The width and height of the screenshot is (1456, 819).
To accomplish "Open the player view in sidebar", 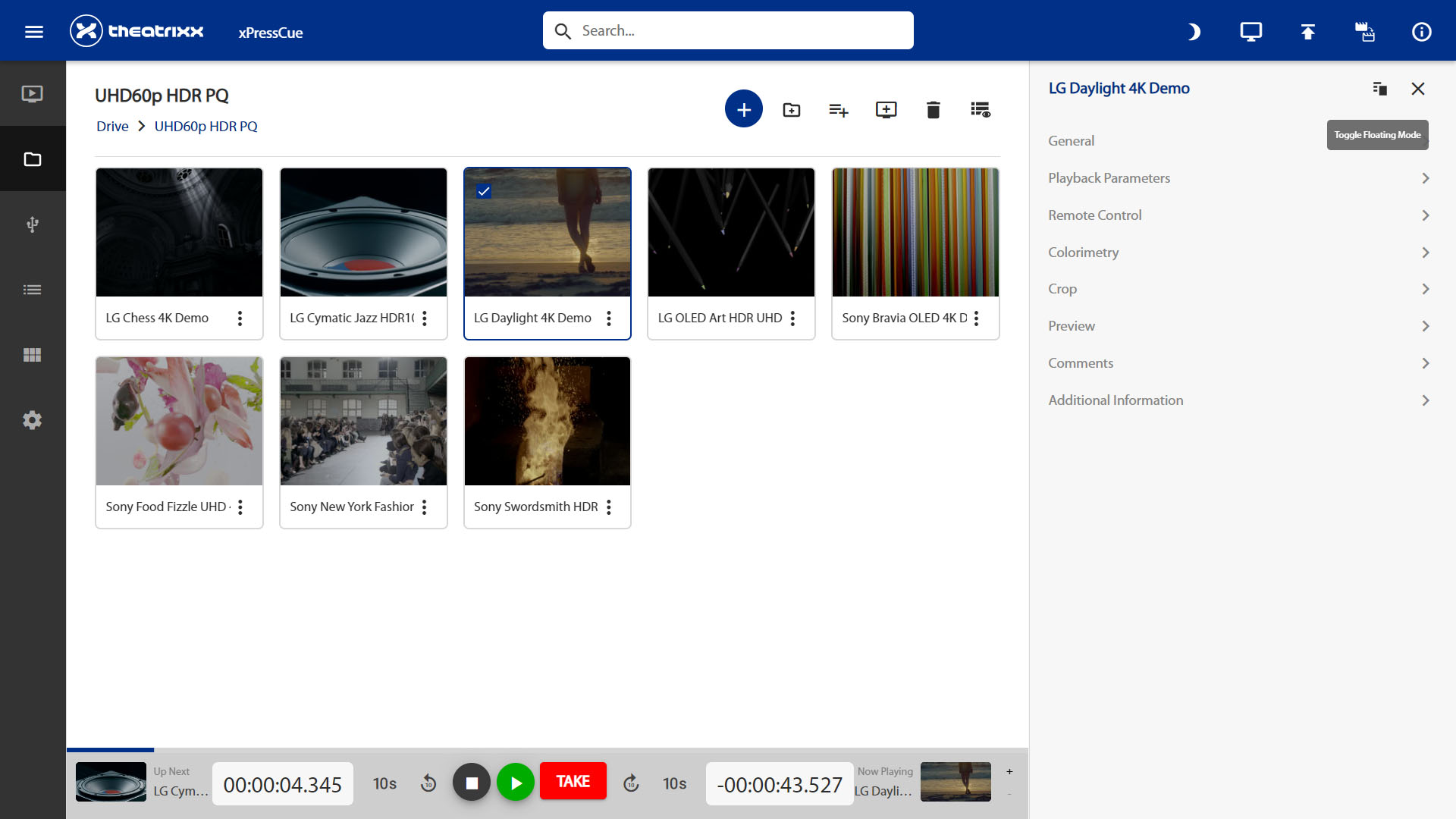I will coord(33,93).
